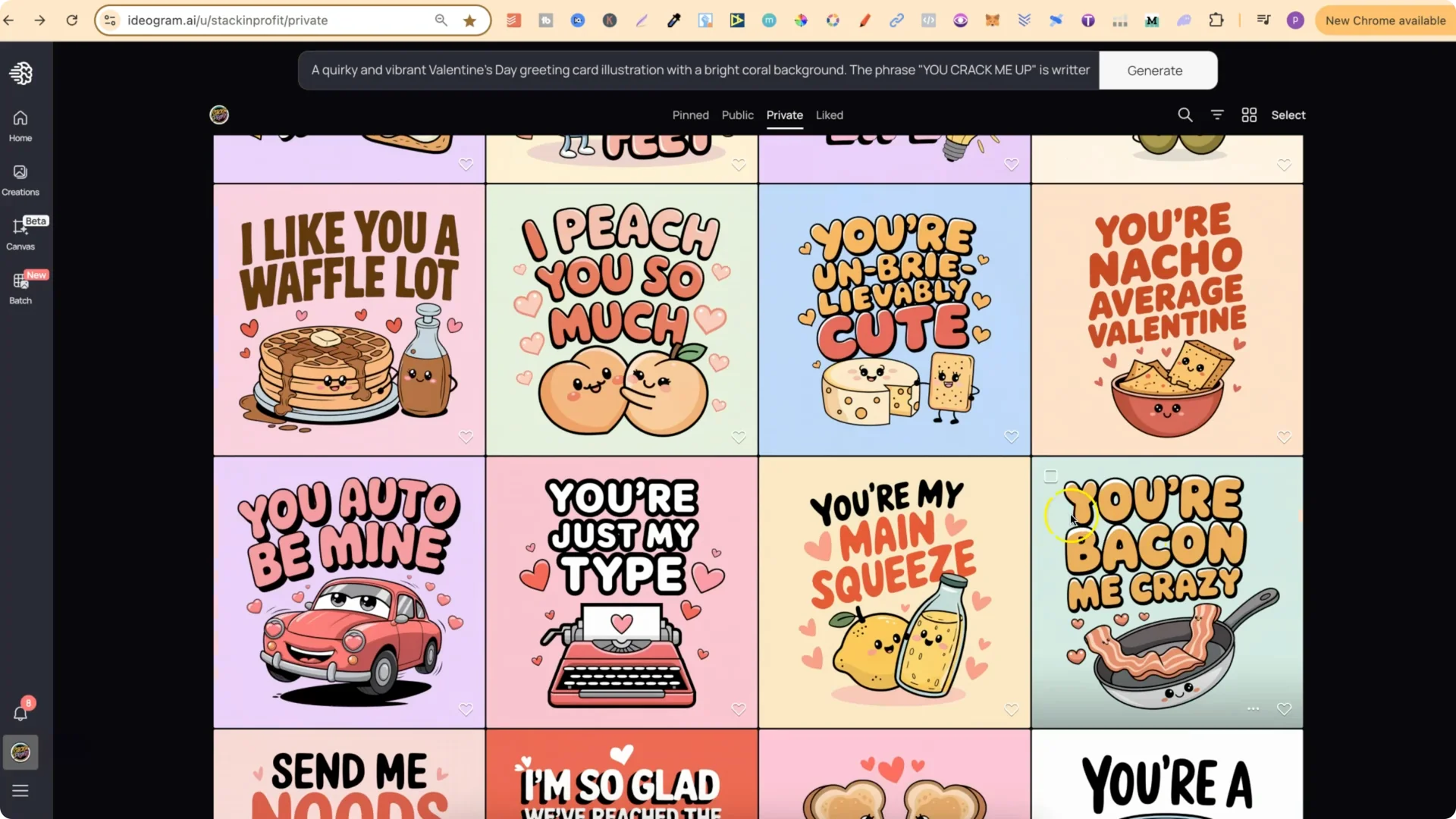The width and height of the screenshot is (1456, 819).
Task: Switch to the Liked tab
Action: [x=828, y=115]
